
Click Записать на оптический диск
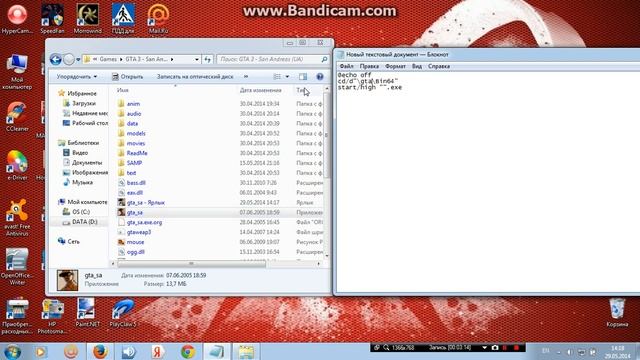tap(195, 76)
